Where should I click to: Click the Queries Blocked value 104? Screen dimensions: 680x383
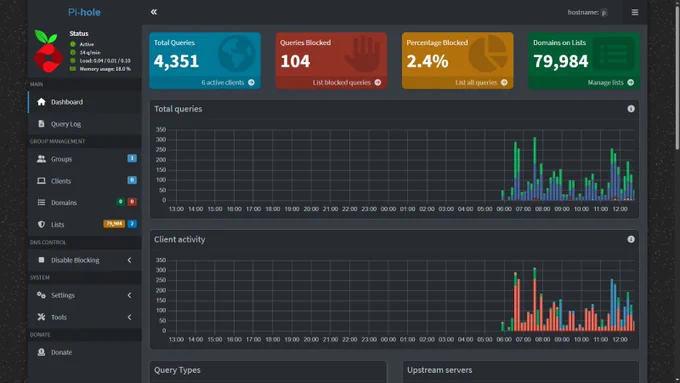pos(295,61)
